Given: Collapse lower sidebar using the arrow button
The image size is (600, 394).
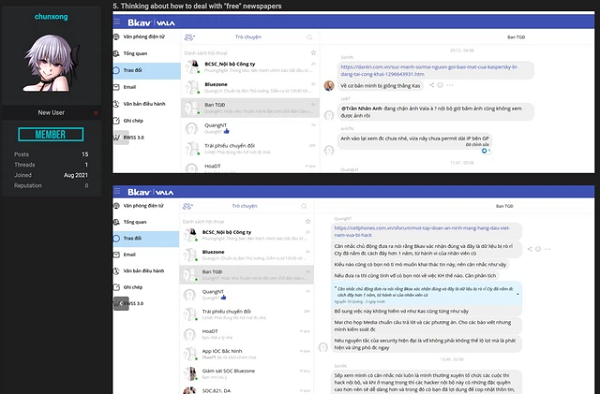Looking at the screenshot, I should tap(121, 303).
